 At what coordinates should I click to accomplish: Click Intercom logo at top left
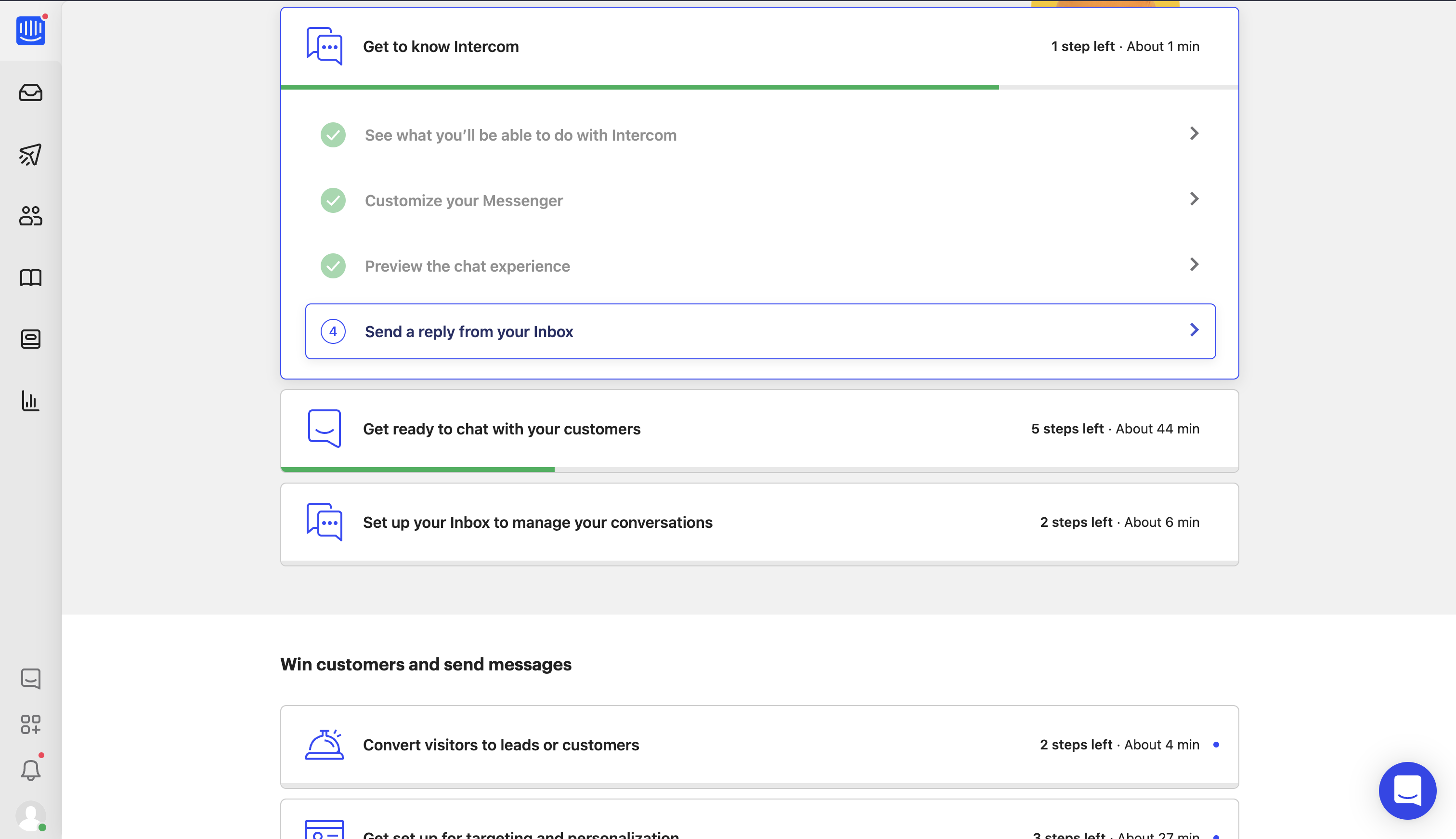pos(30,30)
